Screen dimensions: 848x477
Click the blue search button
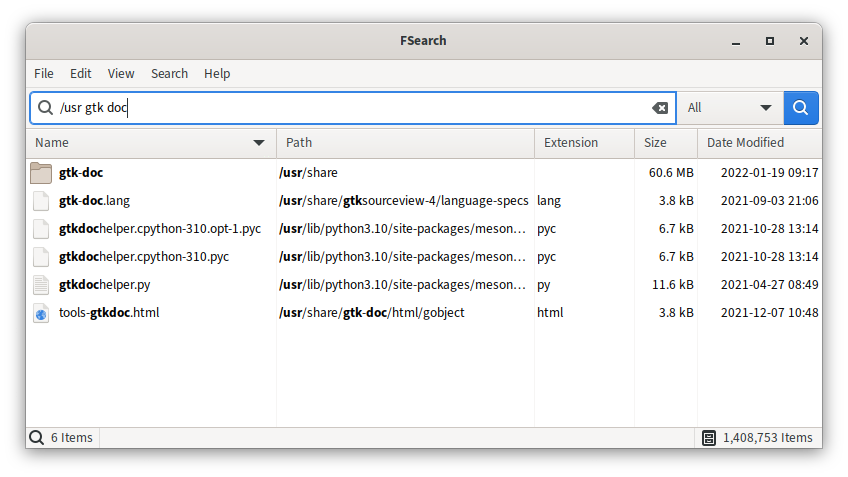click(801, 108)
